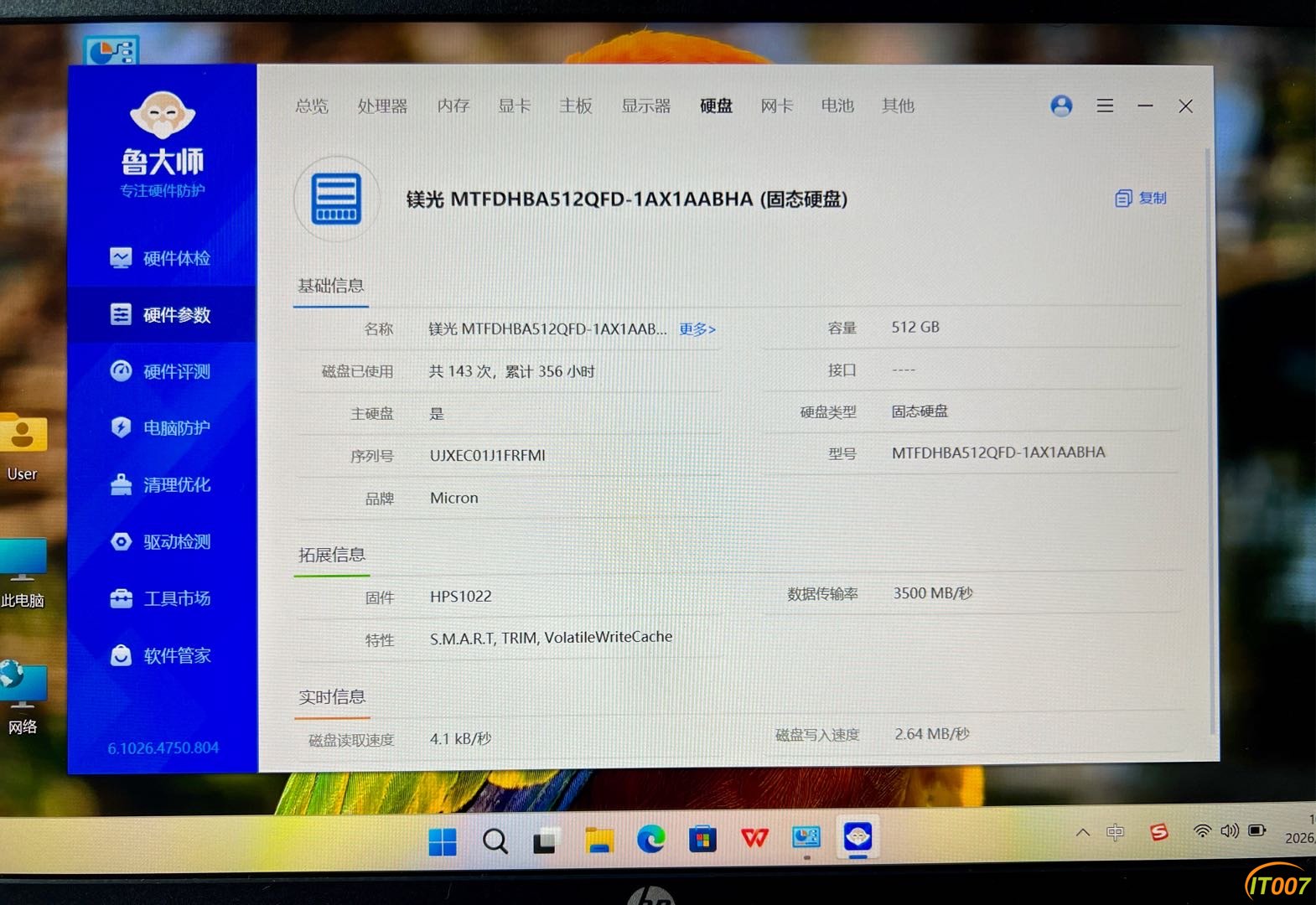
Task: Open Microsoft Store from the taskbar
Action: tap(702, 838)
